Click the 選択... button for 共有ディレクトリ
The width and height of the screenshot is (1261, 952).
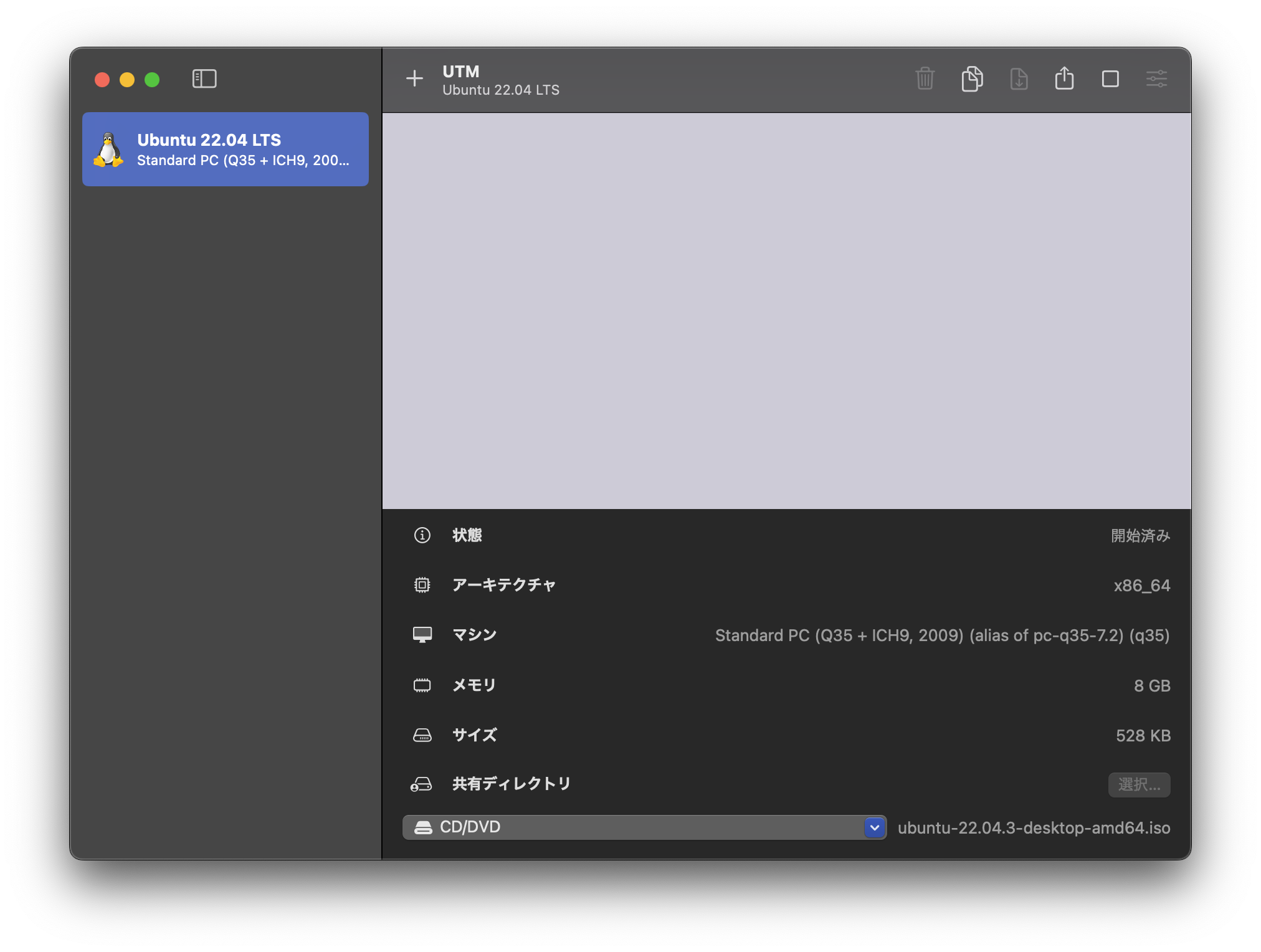click(1139, 785)
